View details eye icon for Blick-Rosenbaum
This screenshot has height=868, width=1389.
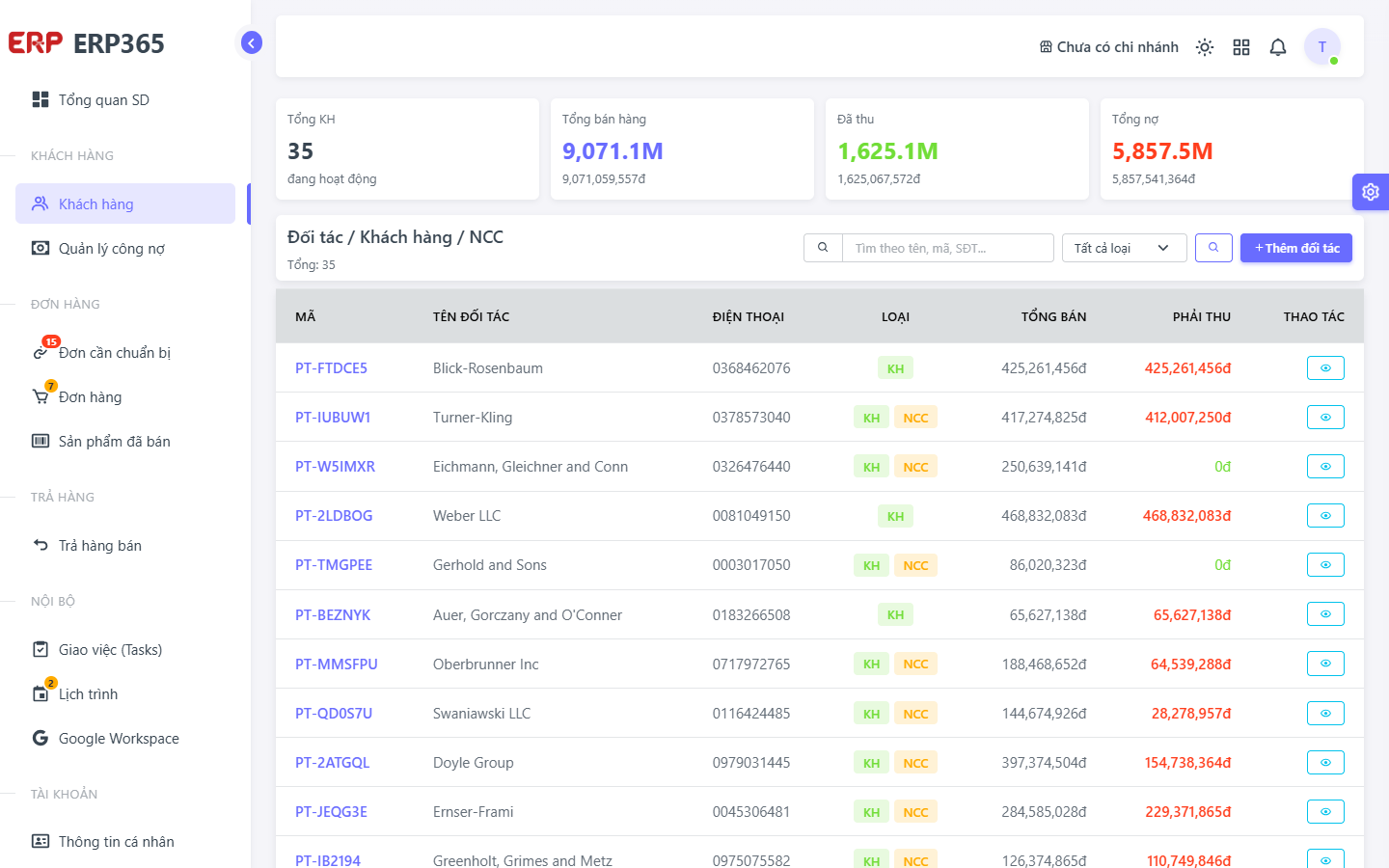tap(1325, 367)
